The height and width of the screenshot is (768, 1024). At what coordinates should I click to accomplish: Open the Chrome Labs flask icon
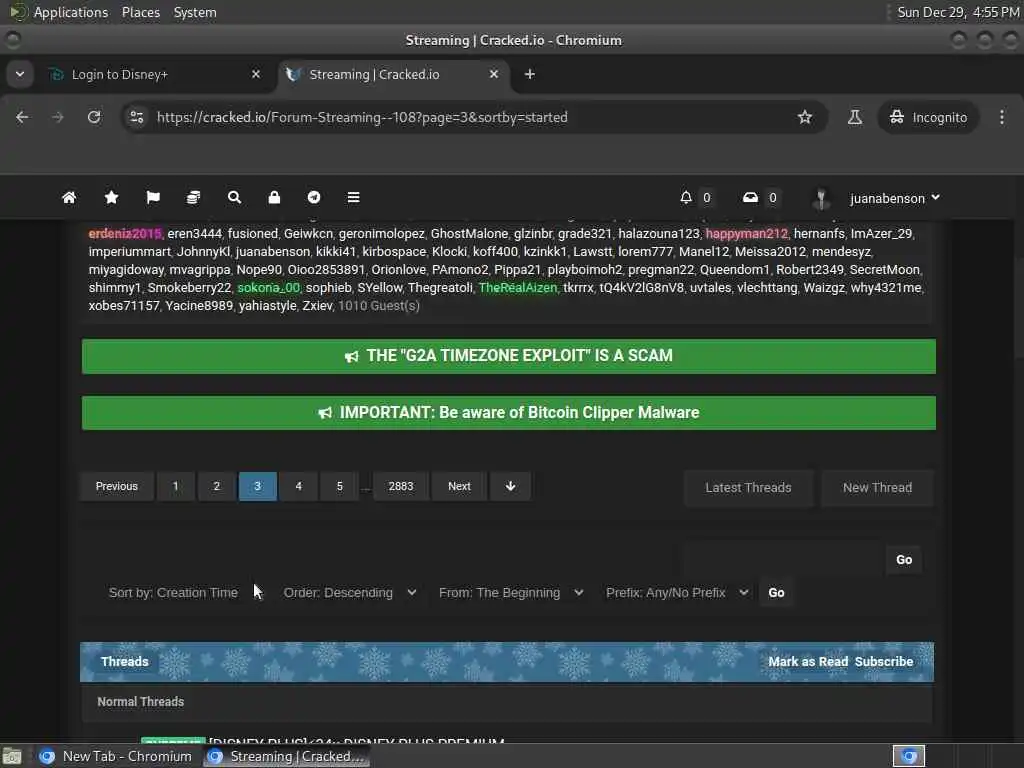coord(854,117)
